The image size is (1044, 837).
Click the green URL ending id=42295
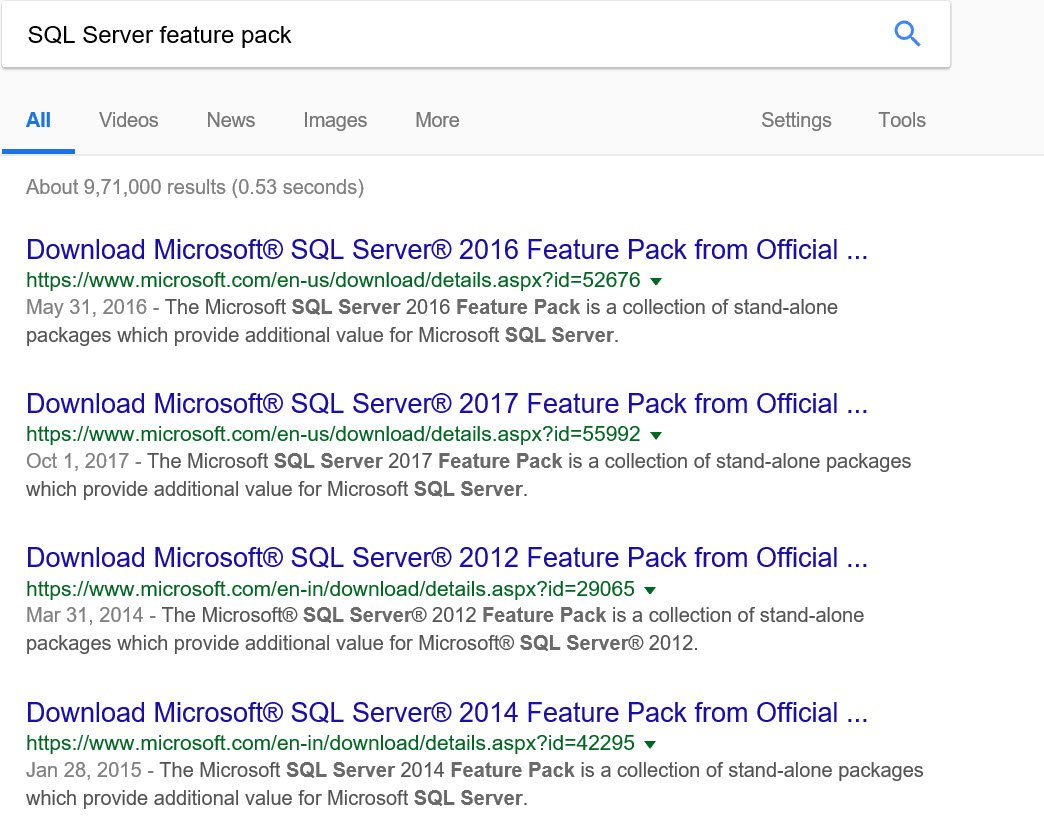(x=330, y=743)
